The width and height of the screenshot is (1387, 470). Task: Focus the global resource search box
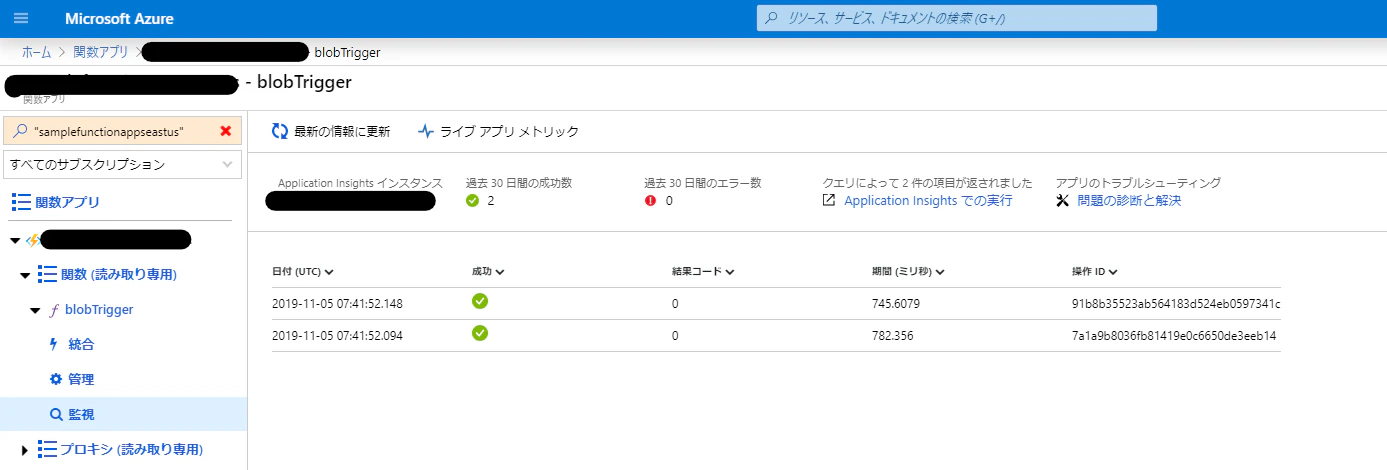[956, 18]
